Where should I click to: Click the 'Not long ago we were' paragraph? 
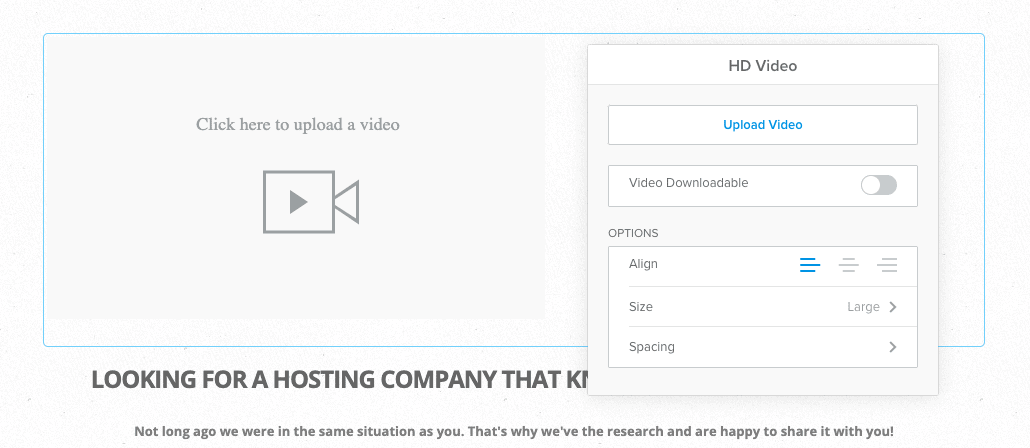tap(514, 432)
